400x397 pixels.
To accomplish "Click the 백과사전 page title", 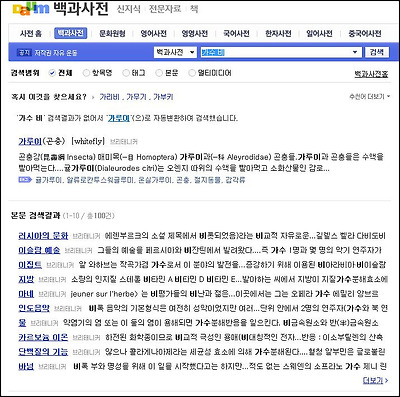I will (x=81, y=9).
